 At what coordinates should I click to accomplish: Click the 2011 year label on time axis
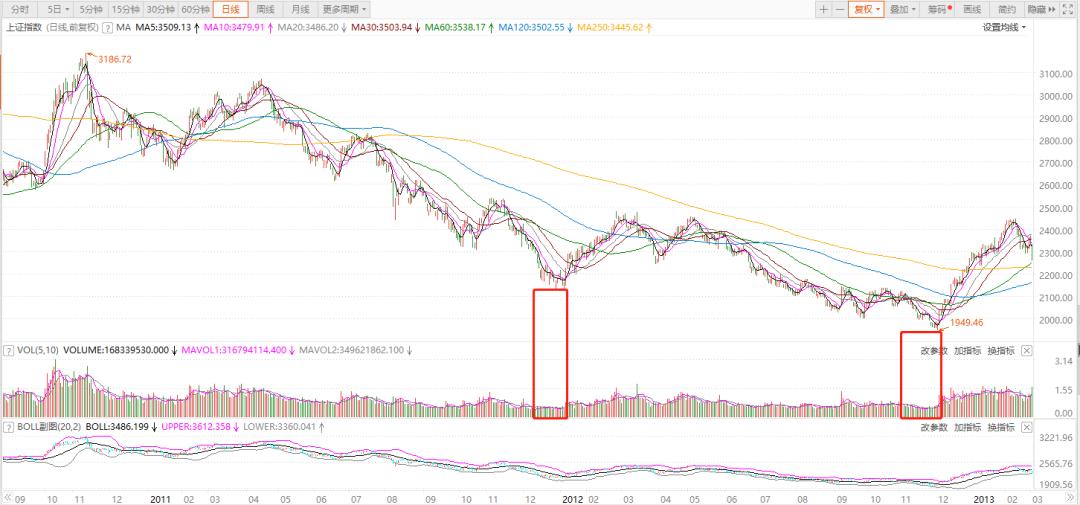pyautogui.click(x=160, y=497)
